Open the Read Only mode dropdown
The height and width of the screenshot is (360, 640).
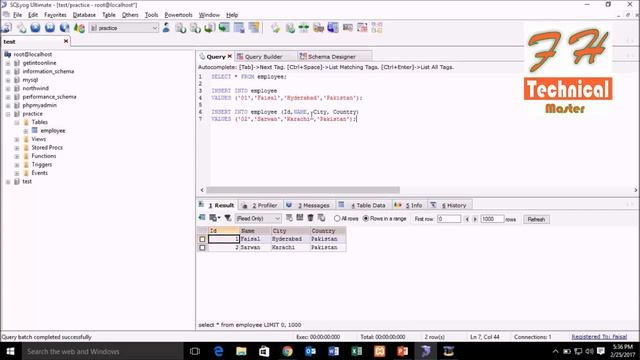click(x=258, y=219)
